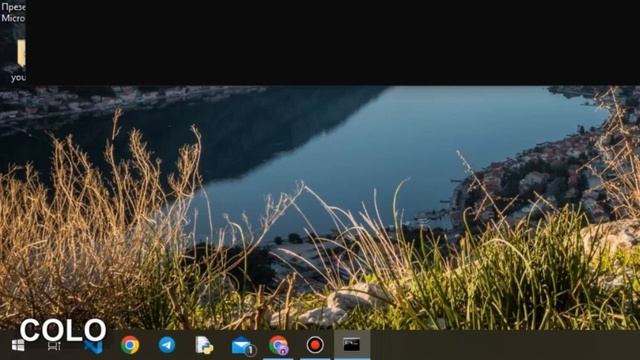Open the screen recorder red-dot icon

[x=315, y=345]
